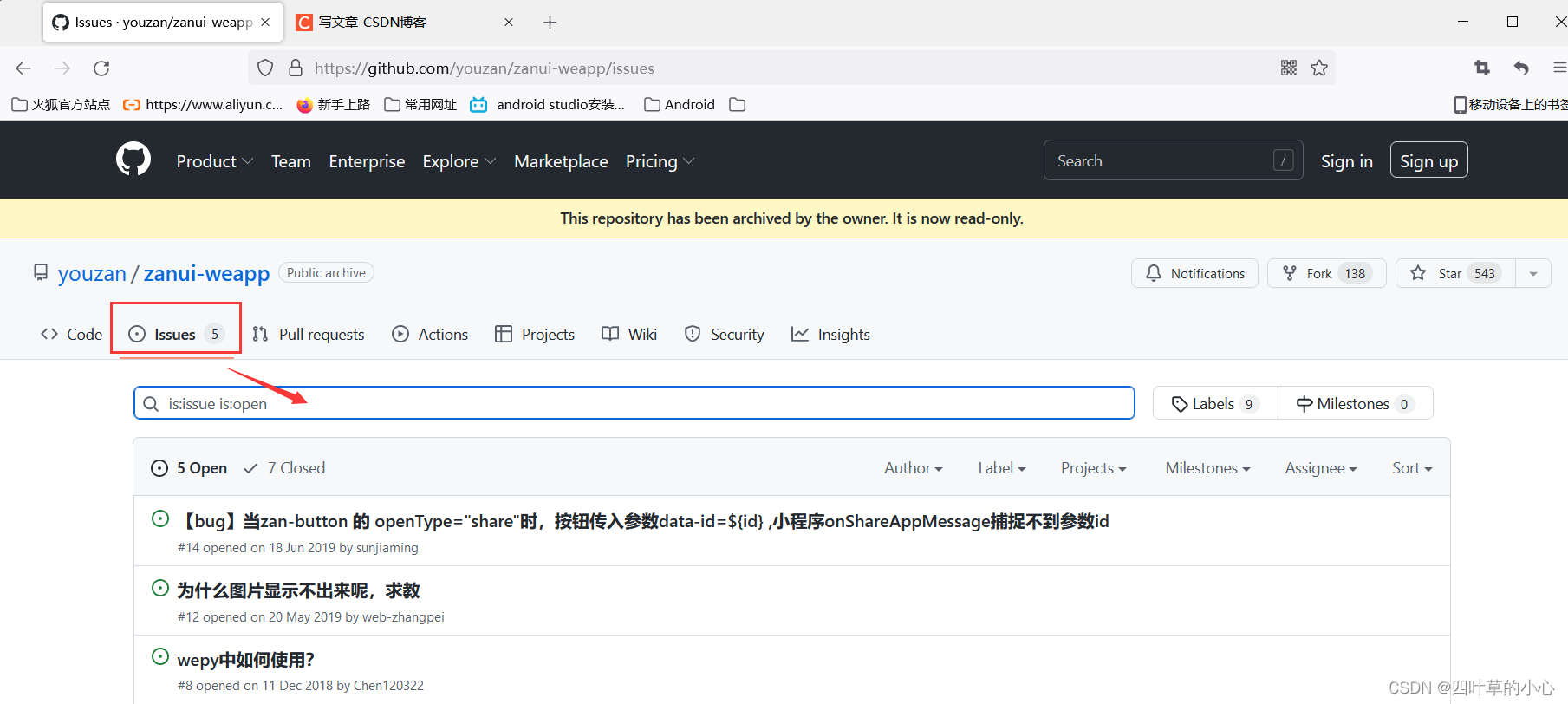
Task: Click the Notifications bell button
Action: tap(1194, 273)
